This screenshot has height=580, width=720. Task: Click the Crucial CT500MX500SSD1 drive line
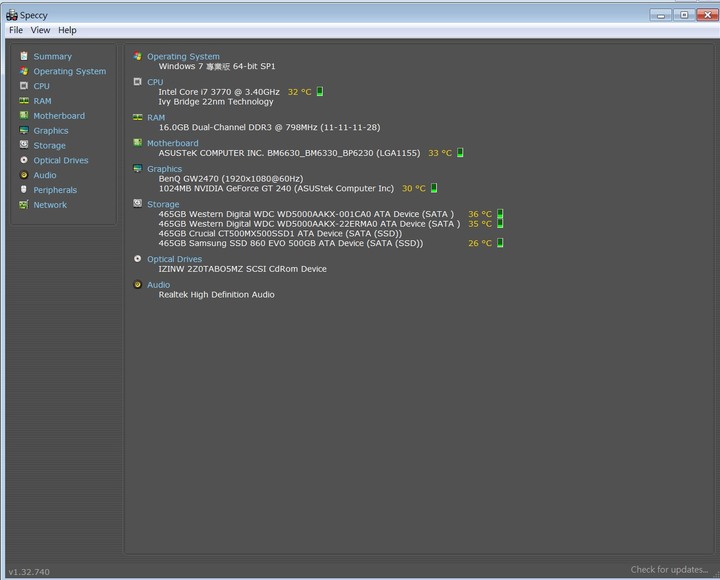pyautogui.click(x=280, y=233)
